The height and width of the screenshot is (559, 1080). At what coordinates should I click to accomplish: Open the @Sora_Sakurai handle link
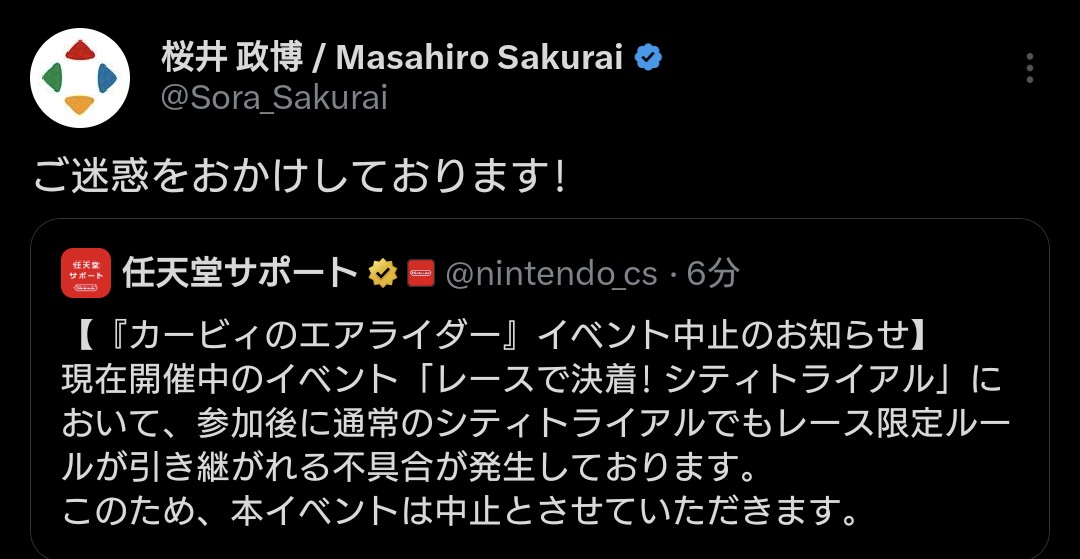coord(274,98)
